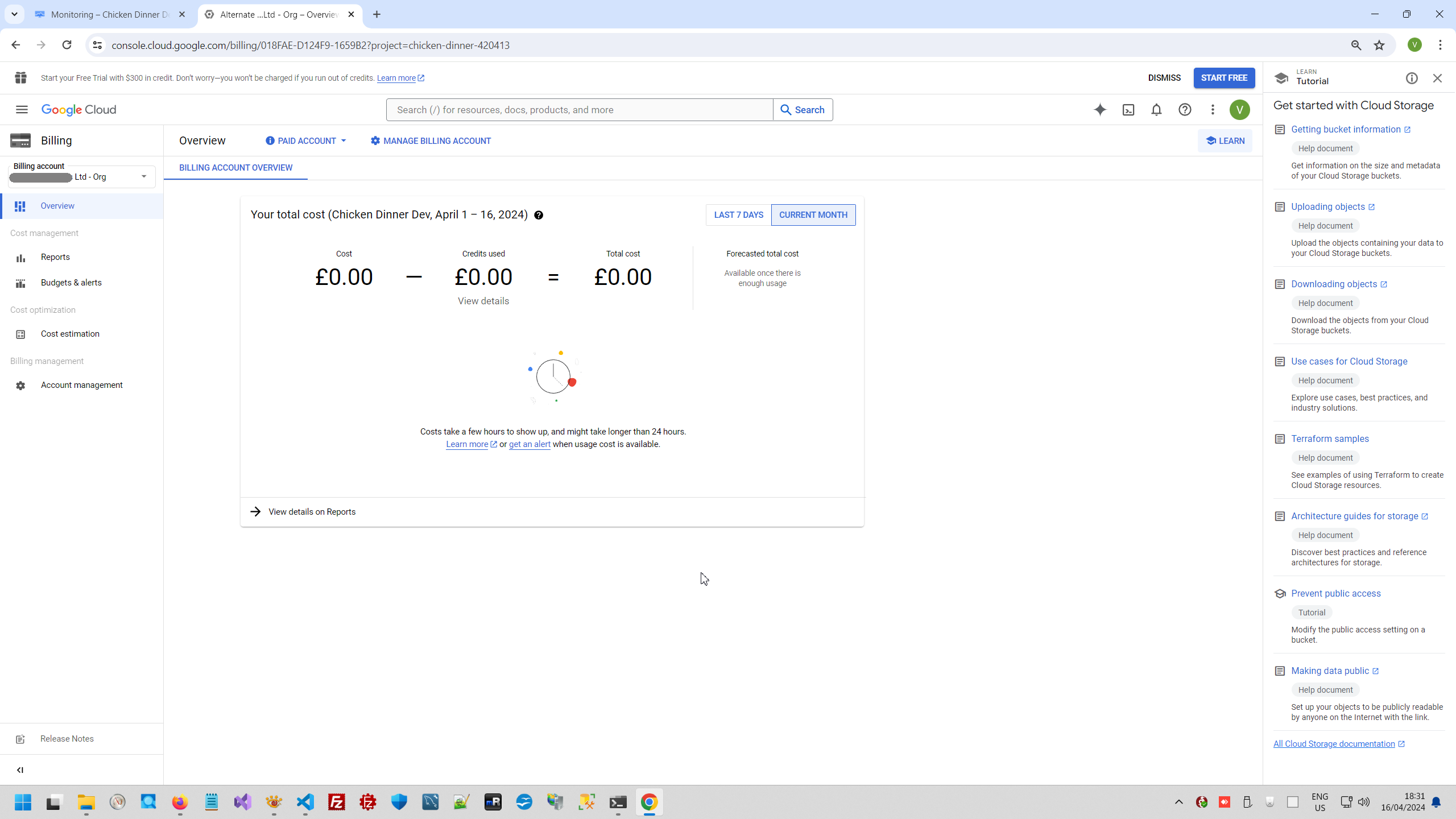
Task: Click the Start Free trial button
Action: (1224, 78)
